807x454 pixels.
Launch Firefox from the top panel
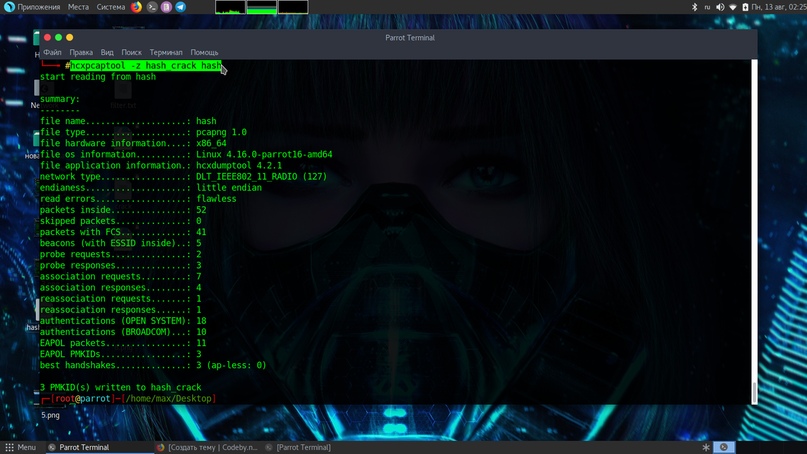(x=137, y=7)
